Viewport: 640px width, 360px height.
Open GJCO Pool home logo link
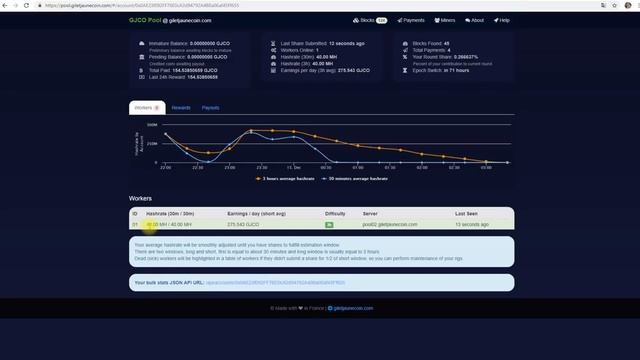pyautogui.click(x=145, y=20)
